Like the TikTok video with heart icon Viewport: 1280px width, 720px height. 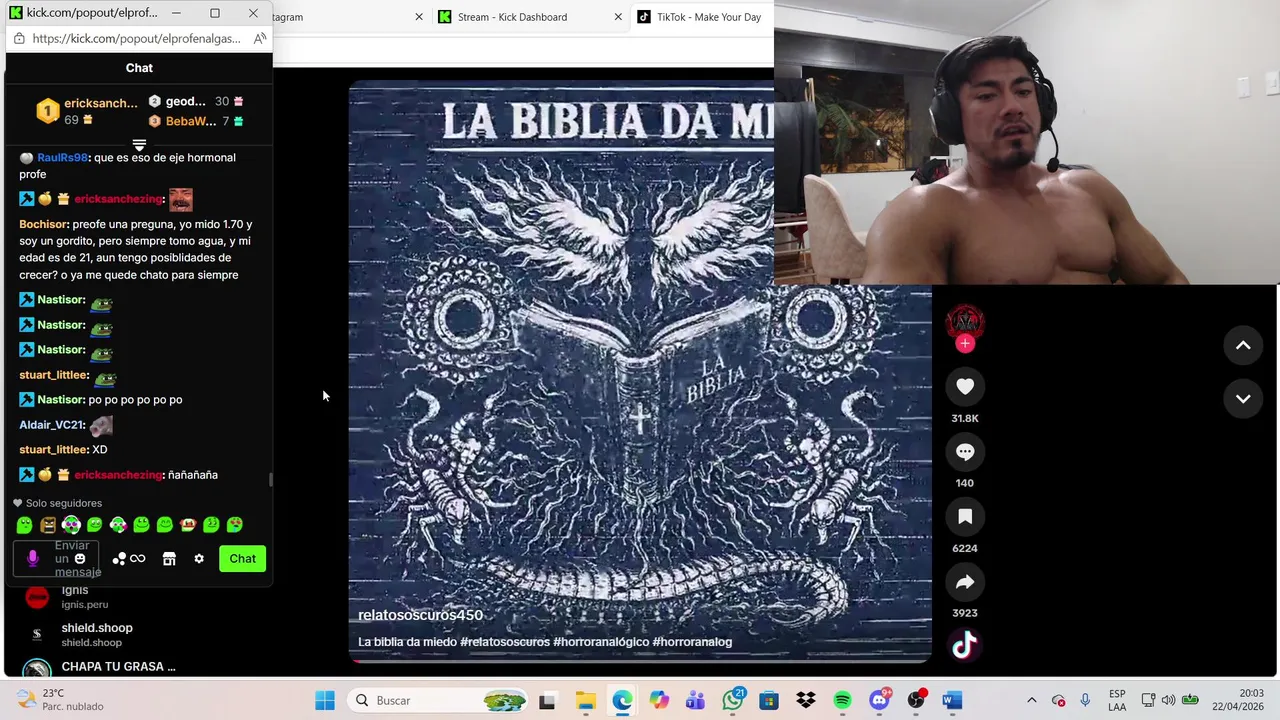965,387
